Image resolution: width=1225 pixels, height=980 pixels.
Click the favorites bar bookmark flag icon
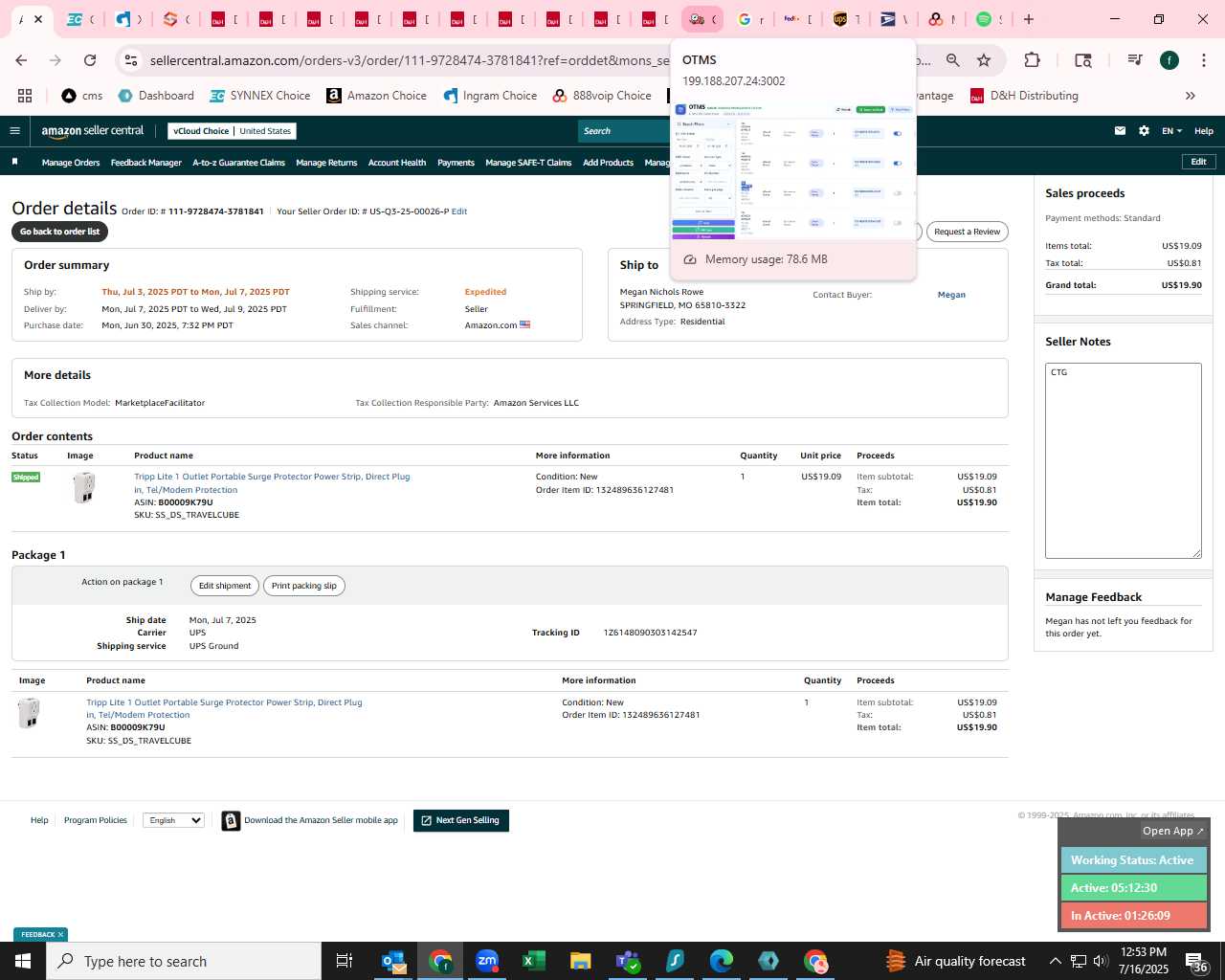[x=14, y=162]
